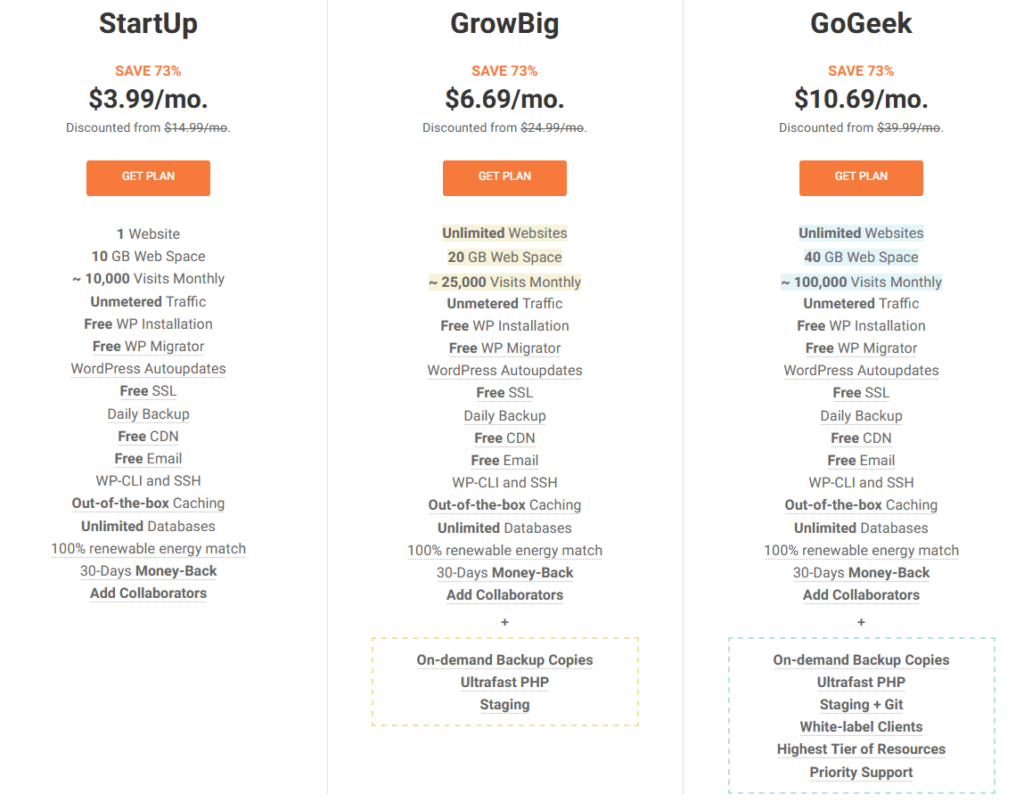Click 'Ultrafast PHP' in GrowBig box
This screenshot has height=802, width=1024.
[x=505, y=682]
